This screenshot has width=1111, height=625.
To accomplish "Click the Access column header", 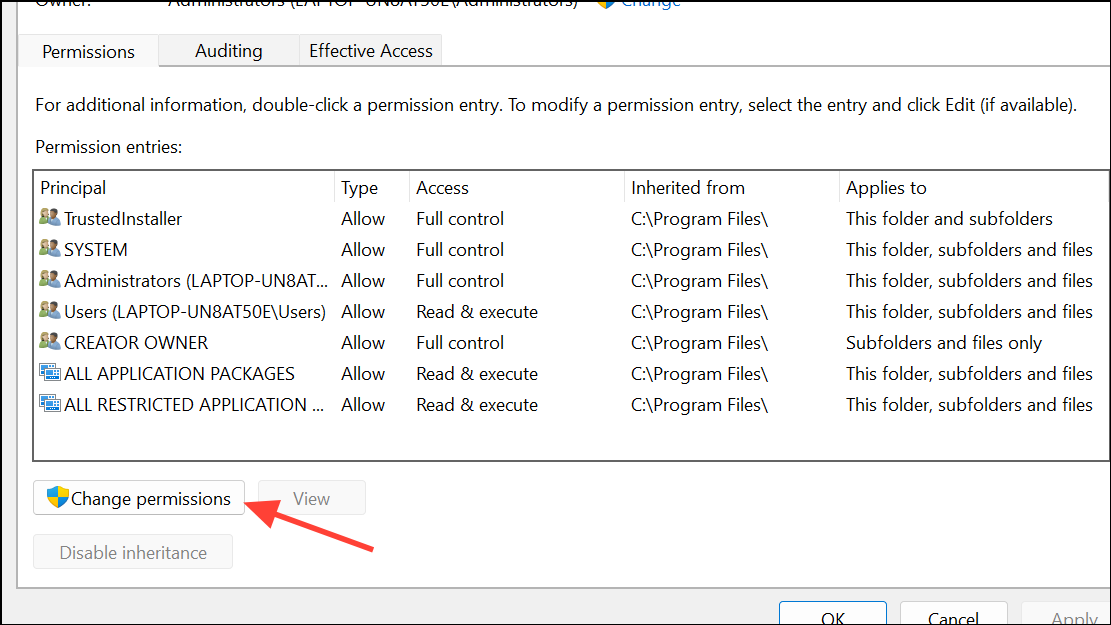I will click(441, 187).
